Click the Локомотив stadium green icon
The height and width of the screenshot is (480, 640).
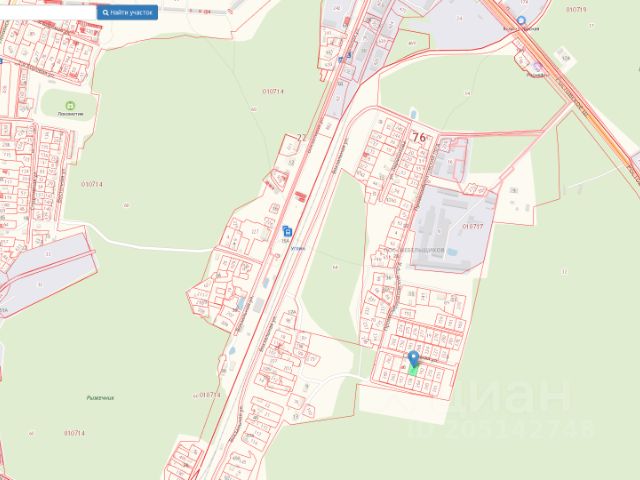tap(70, 106)
